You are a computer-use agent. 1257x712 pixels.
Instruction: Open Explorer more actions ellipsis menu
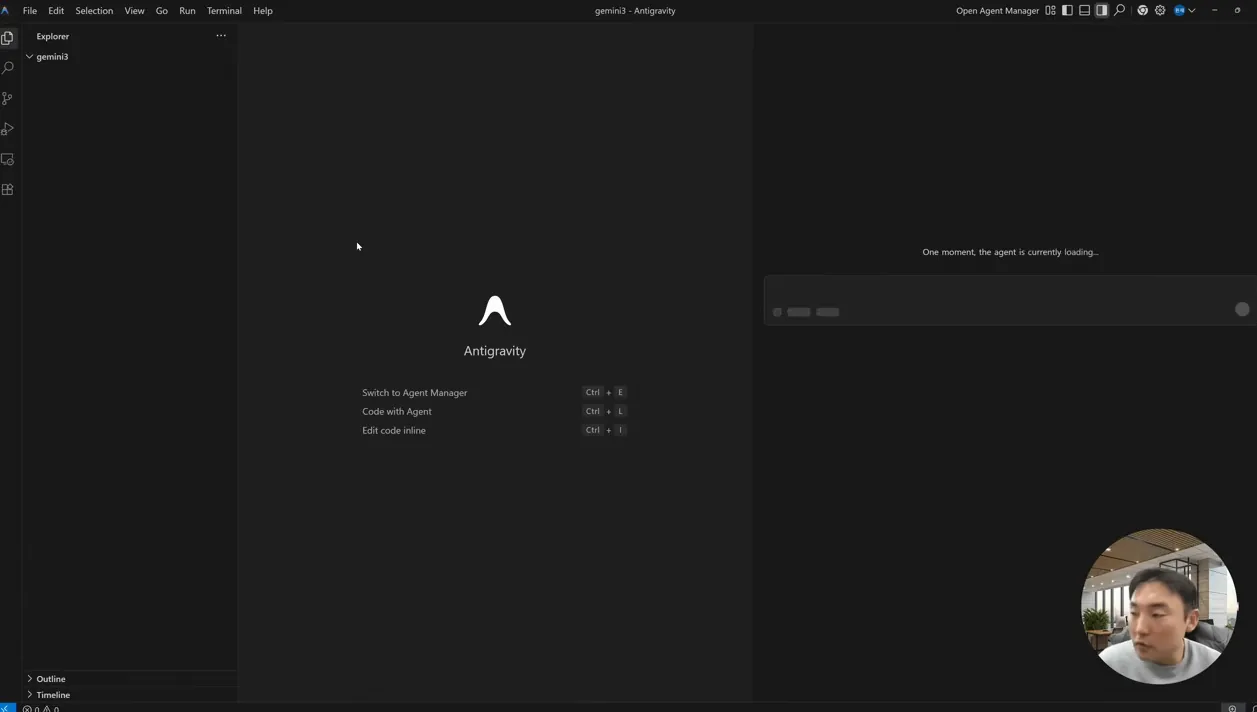point(221,36)
